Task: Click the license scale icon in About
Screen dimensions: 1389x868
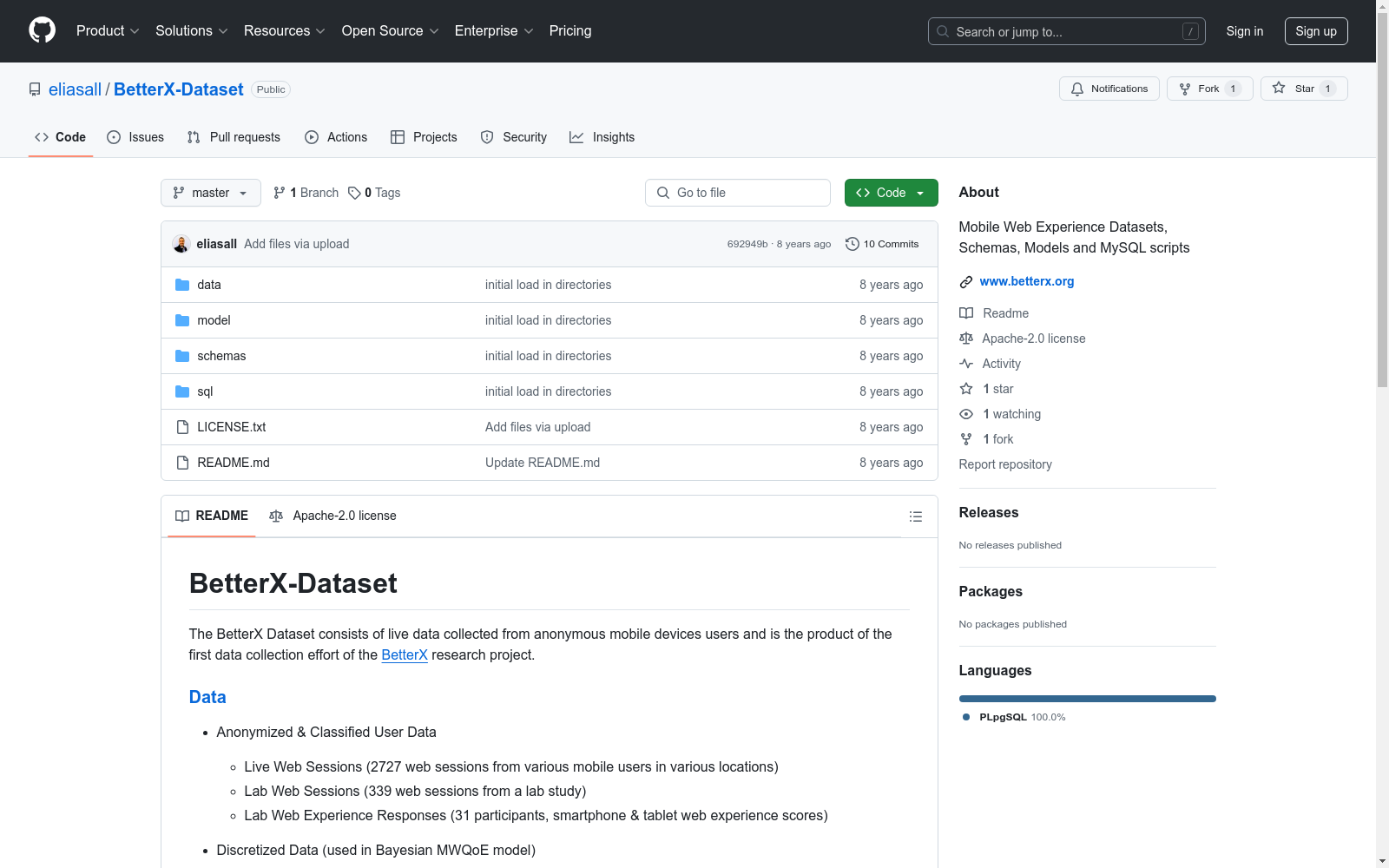Action: click(x=966, y=339)
